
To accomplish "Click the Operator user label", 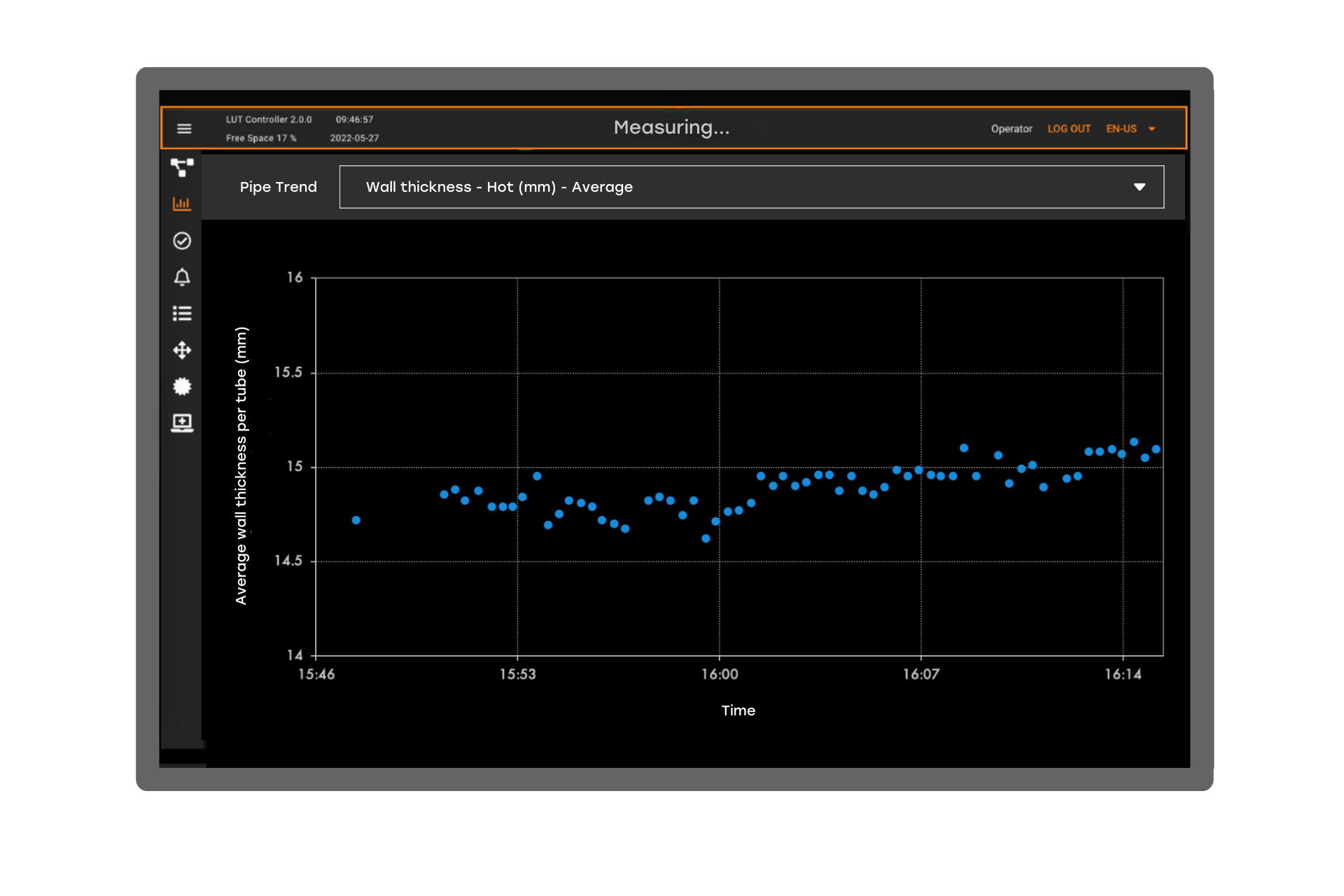I will click(x=1011, y=129).
